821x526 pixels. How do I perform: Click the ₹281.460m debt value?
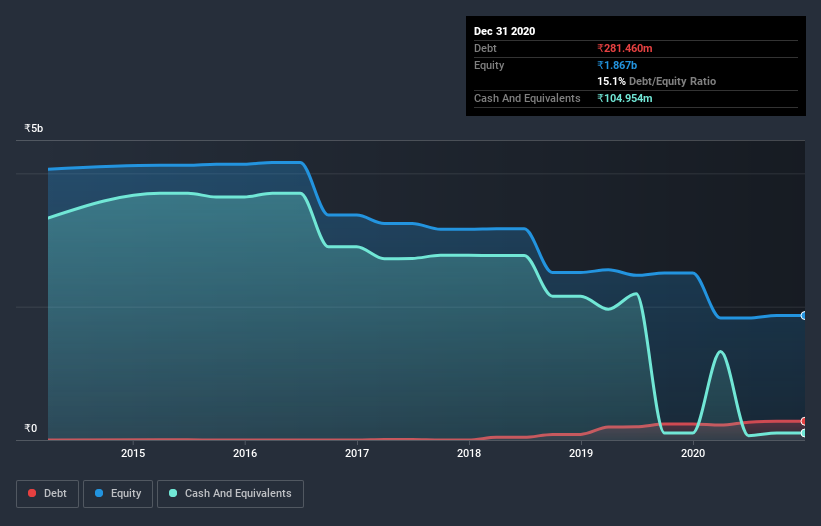(x=625, y=48)
